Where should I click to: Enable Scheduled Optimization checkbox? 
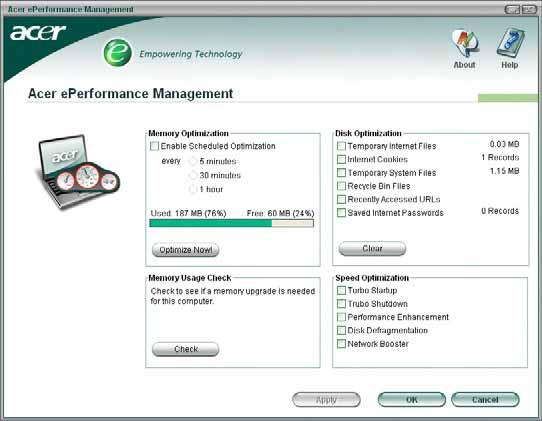pos(155,146)
